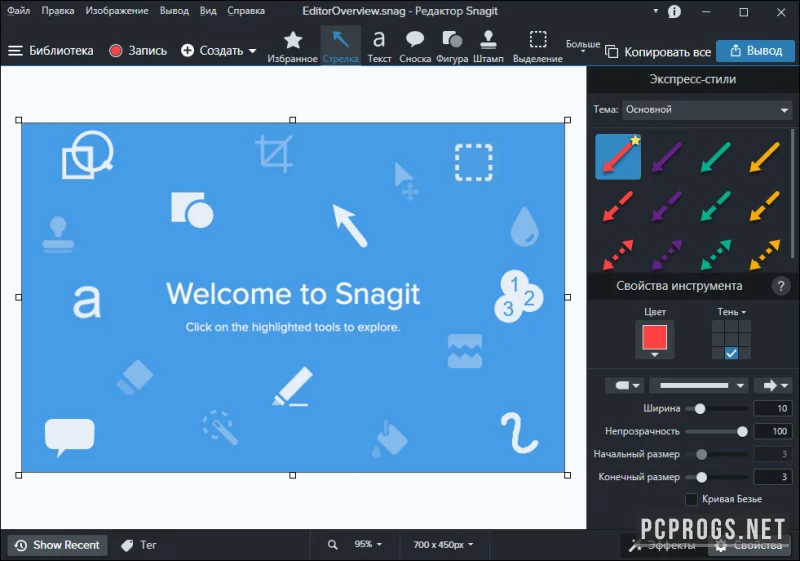Click the Opacity value field showing 100
The height and width of the screenshot is (561, 800).
coord(772,431)
